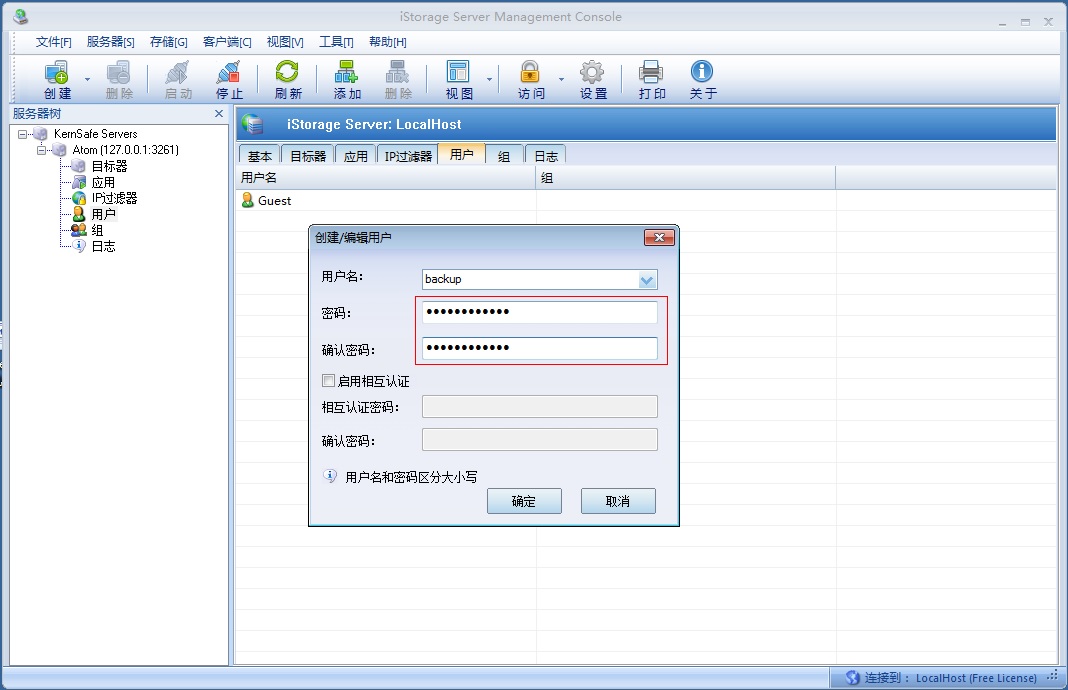Select 应用 in the server tree
Screen dimensions: 1068x690
(103, 183)
